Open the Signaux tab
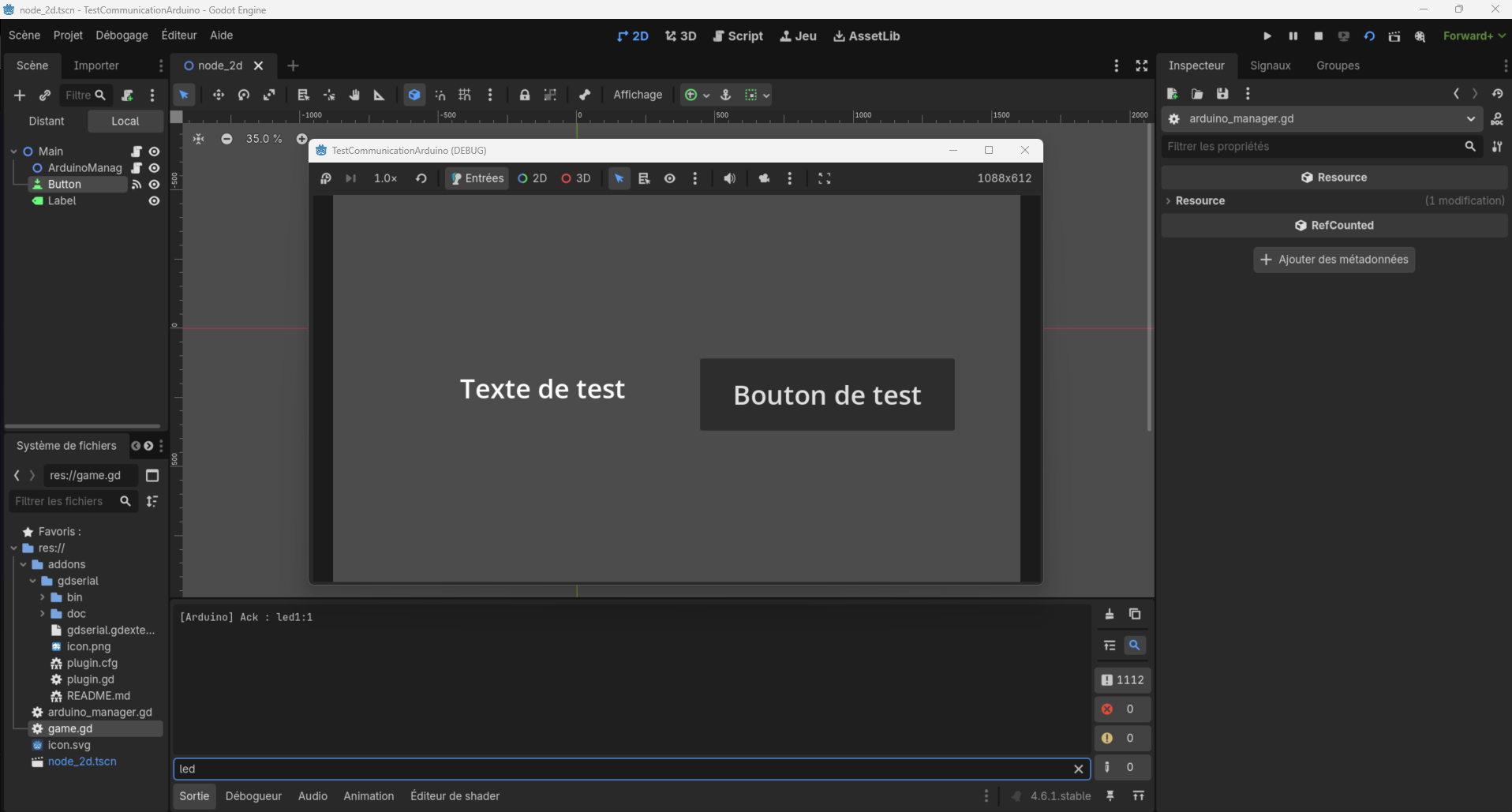 (x=1271, y=65)
